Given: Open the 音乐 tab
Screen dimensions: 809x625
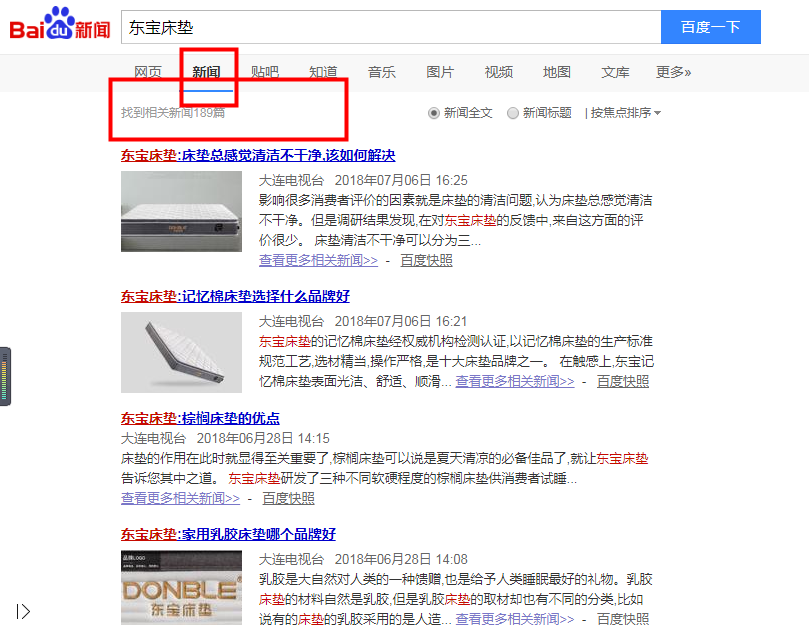Looking at the screenshot, I should 382,72.
